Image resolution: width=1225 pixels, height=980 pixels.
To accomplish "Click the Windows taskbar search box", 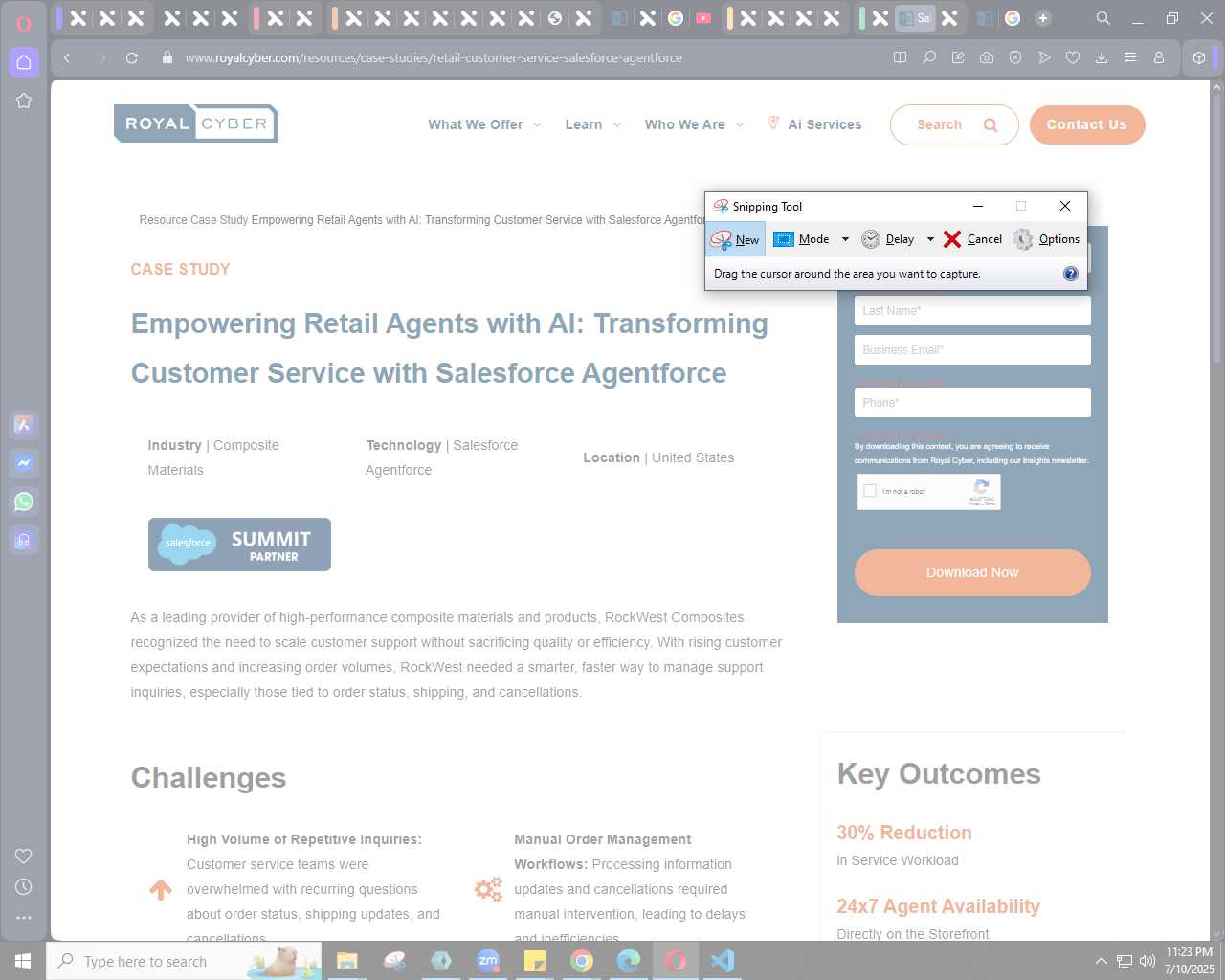I will [184, 961].
